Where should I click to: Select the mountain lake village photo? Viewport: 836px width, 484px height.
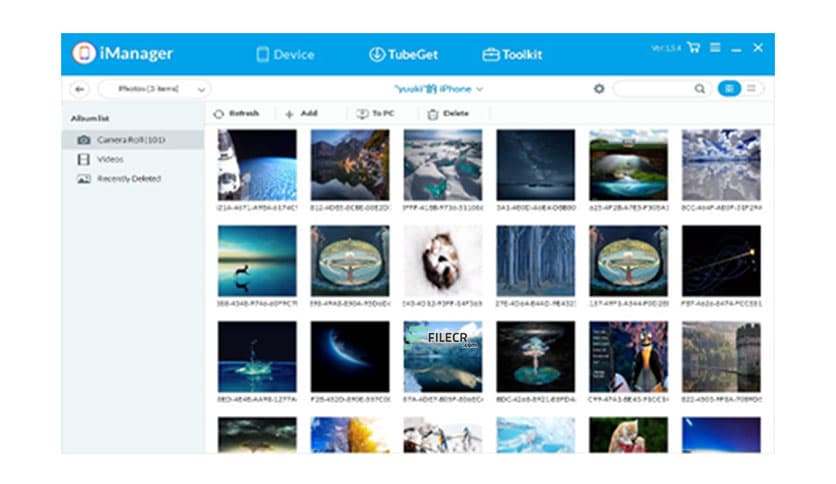(x=350, y=165)
